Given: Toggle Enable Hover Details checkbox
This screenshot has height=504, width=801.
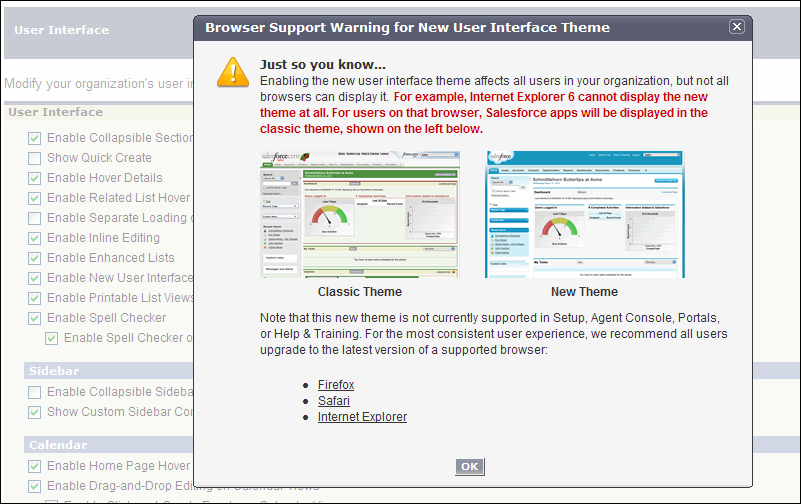Looking at the screenshot, I should [35, 178].
